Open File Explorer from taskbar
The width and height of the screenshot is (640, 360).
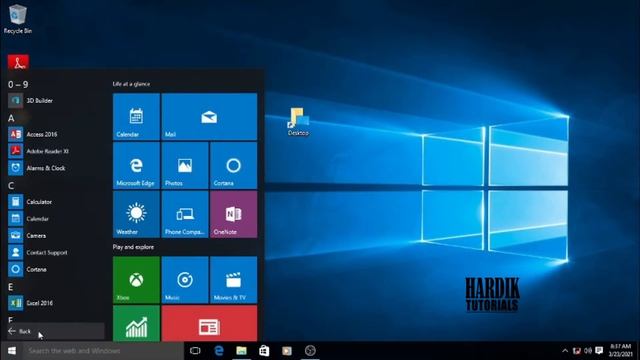tap(242, 351)
